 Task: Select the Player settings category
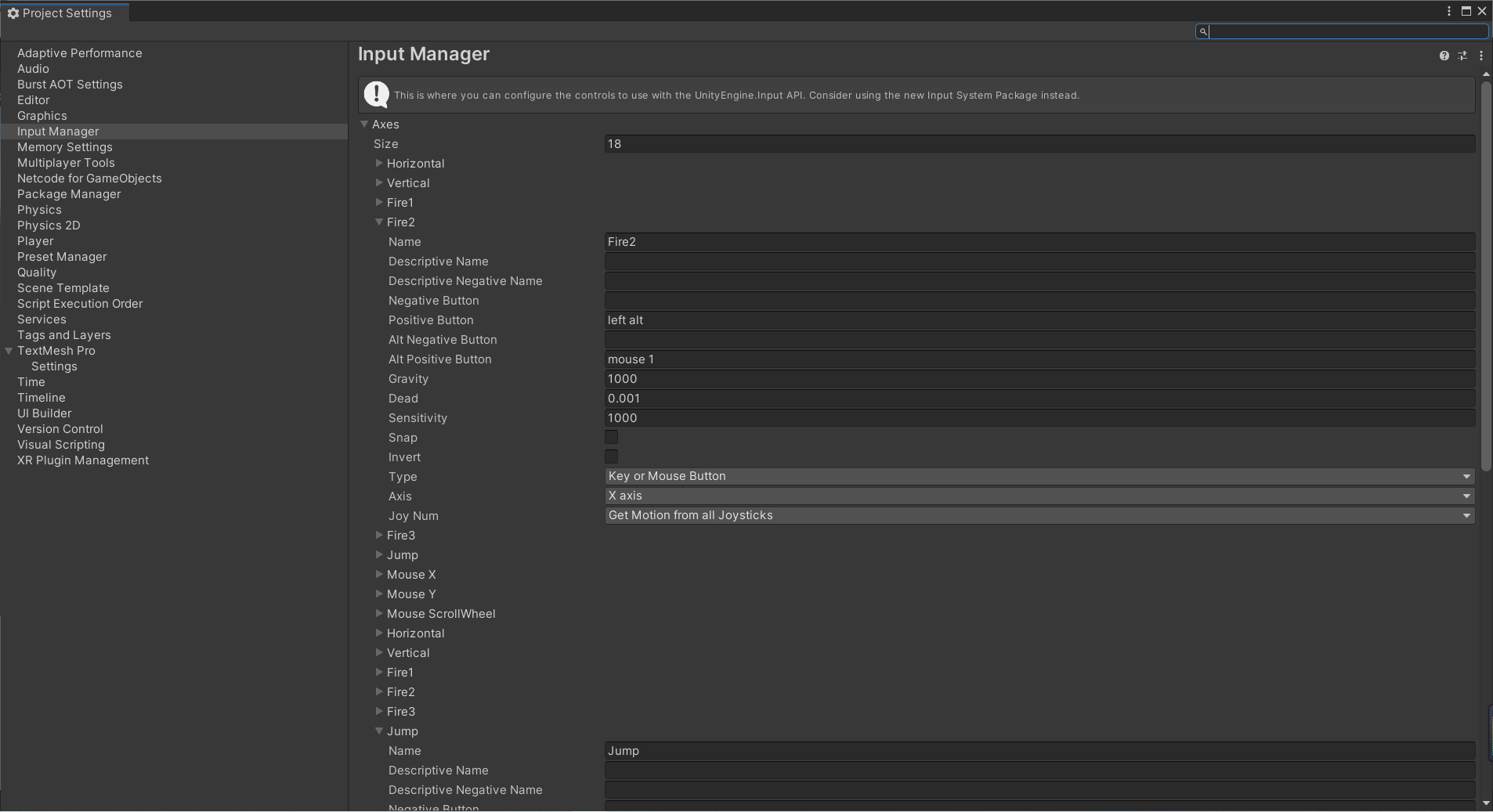[x=35, y=240]
